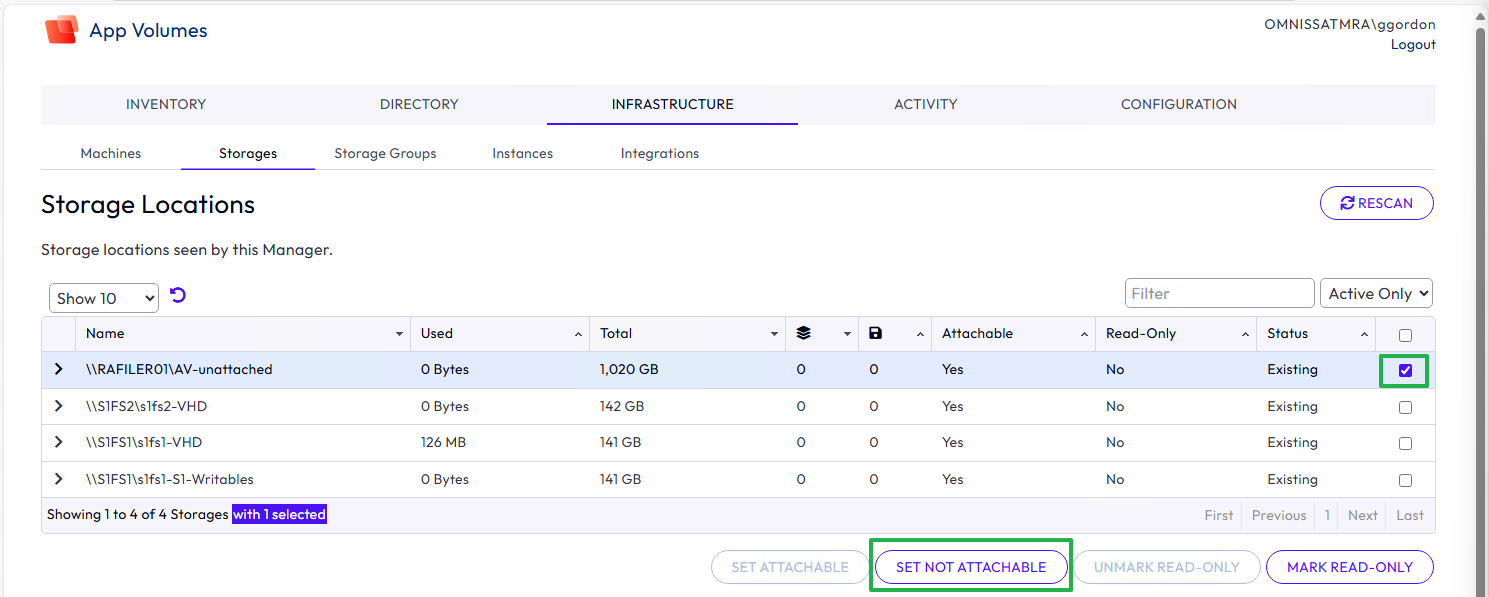Switch to the Instances sub-tab
The image size is (1489, 597).
523,153
